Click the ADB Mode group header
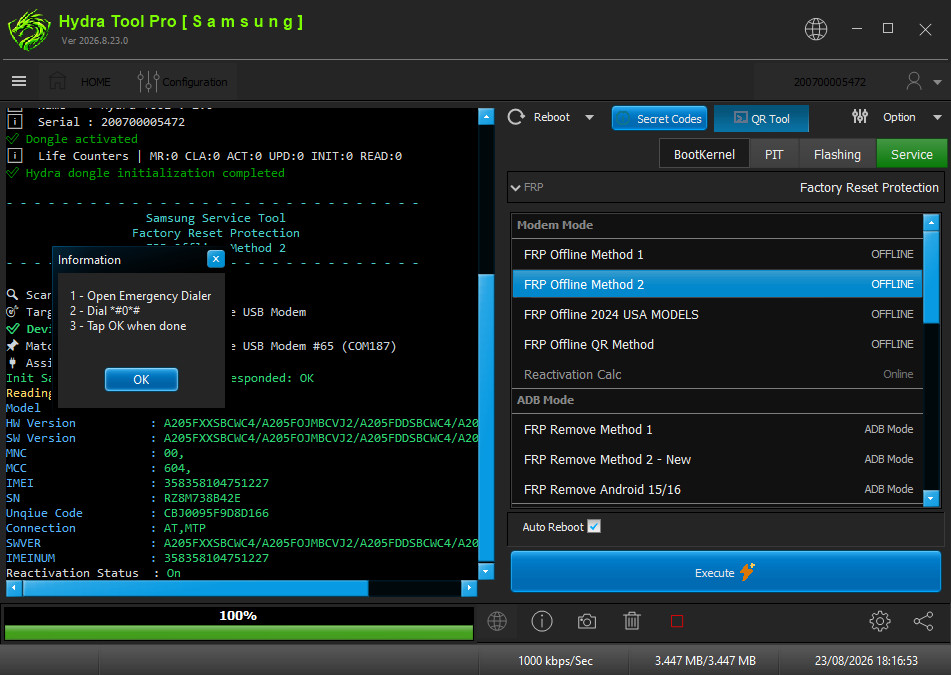 click(x=717, y=400)
